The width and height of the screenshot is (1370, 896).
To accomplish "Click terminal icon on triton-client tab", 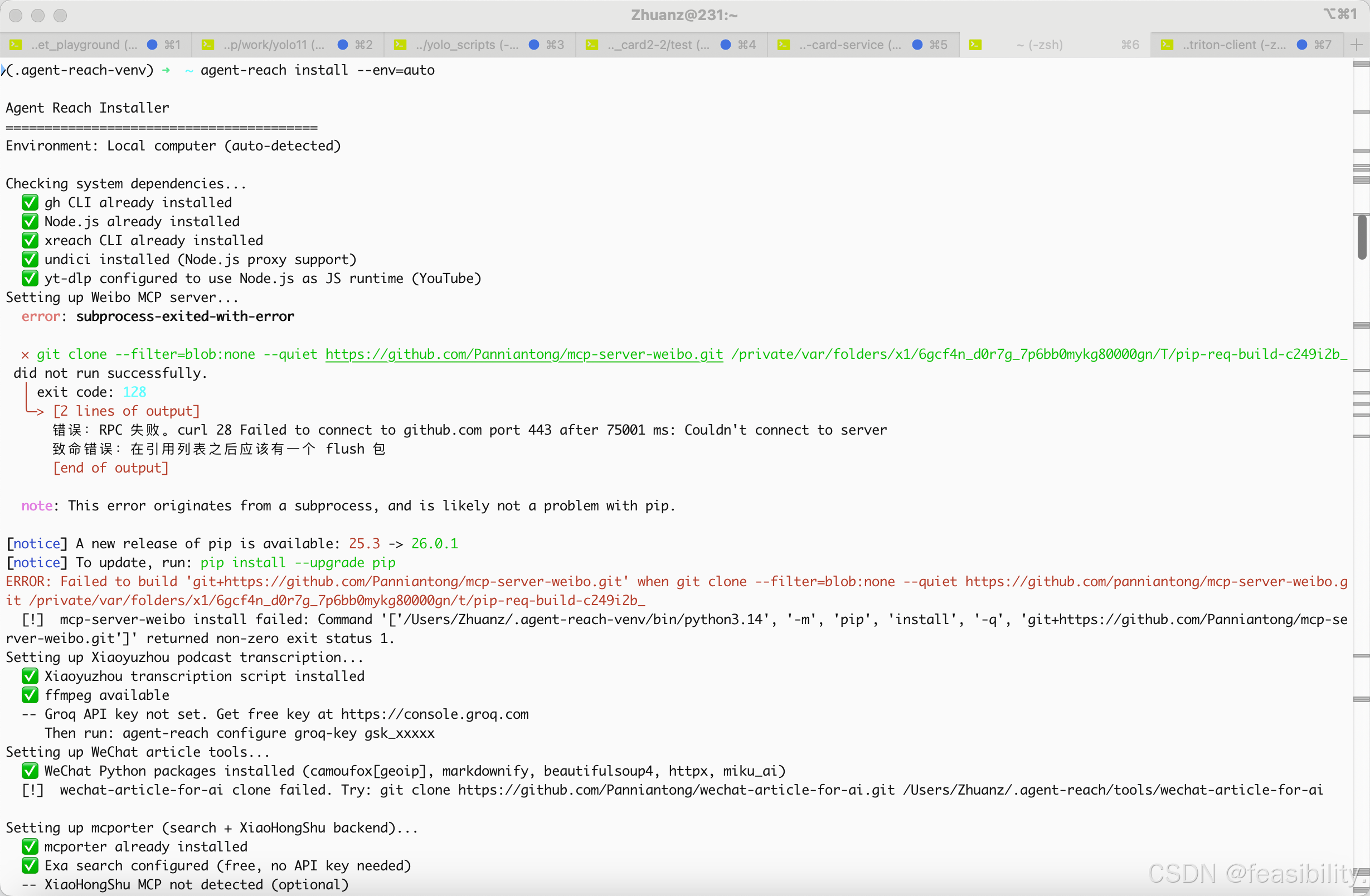I will pyautogui.click(x=1167, y=45).
